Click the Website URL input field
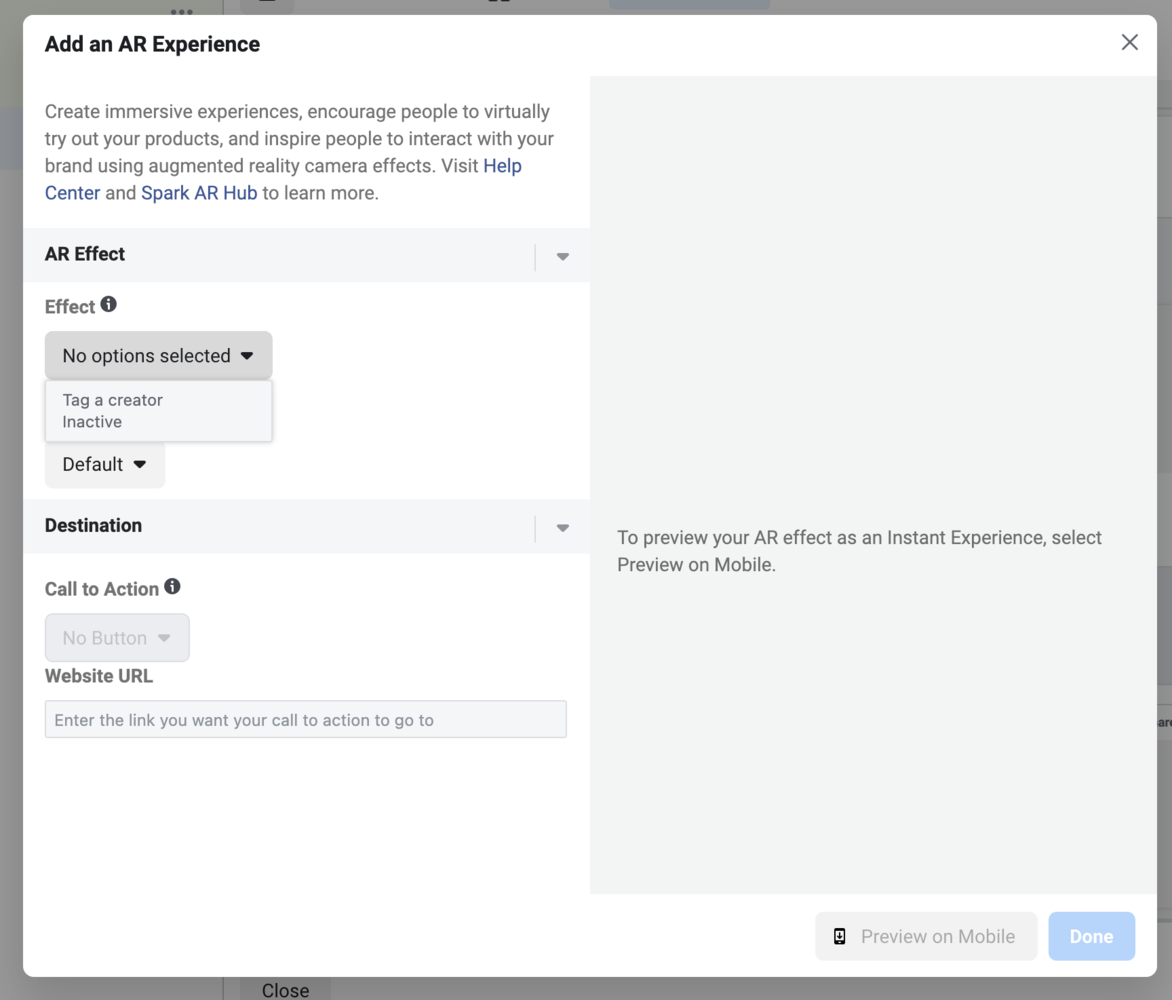 pos(305,719)
